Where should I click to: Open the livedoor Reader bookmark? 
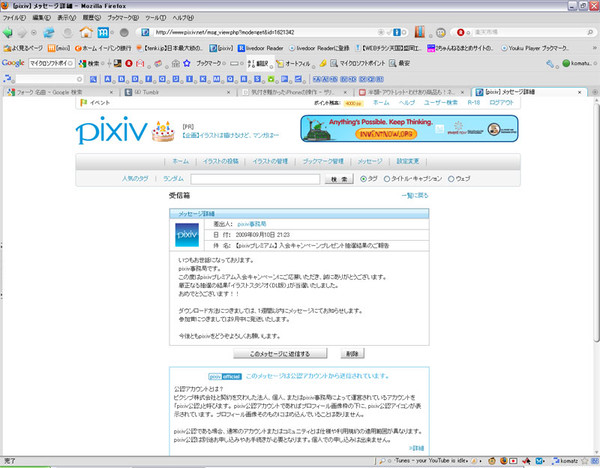pos(261,48)
